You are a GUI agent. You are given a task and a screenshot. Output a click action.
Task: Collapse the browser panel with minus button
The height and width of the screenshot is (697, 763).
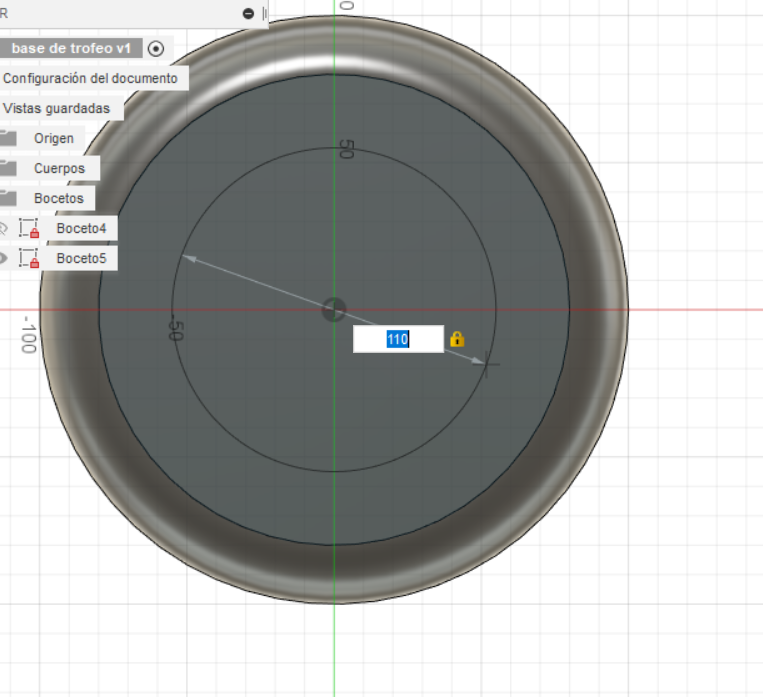(248, 14)
